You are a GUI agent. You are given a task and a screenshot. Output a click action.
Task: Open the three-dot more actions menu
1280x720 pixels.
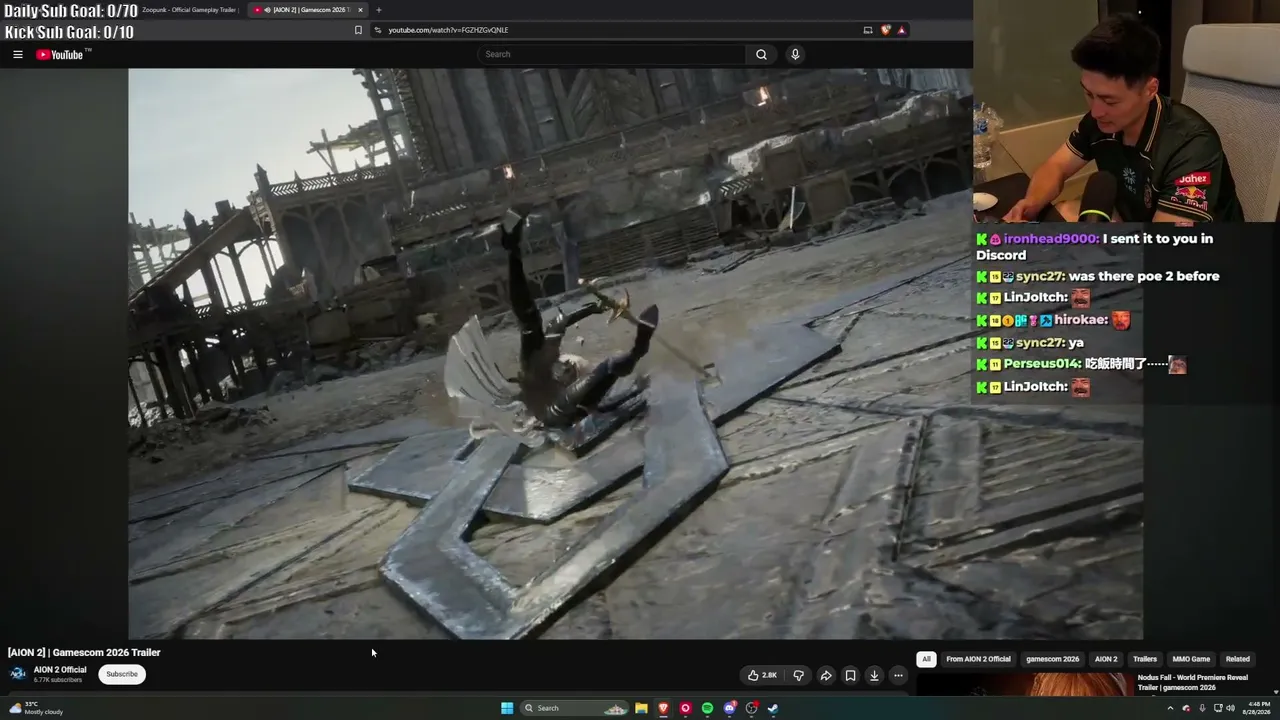click(x=898, y=675)
